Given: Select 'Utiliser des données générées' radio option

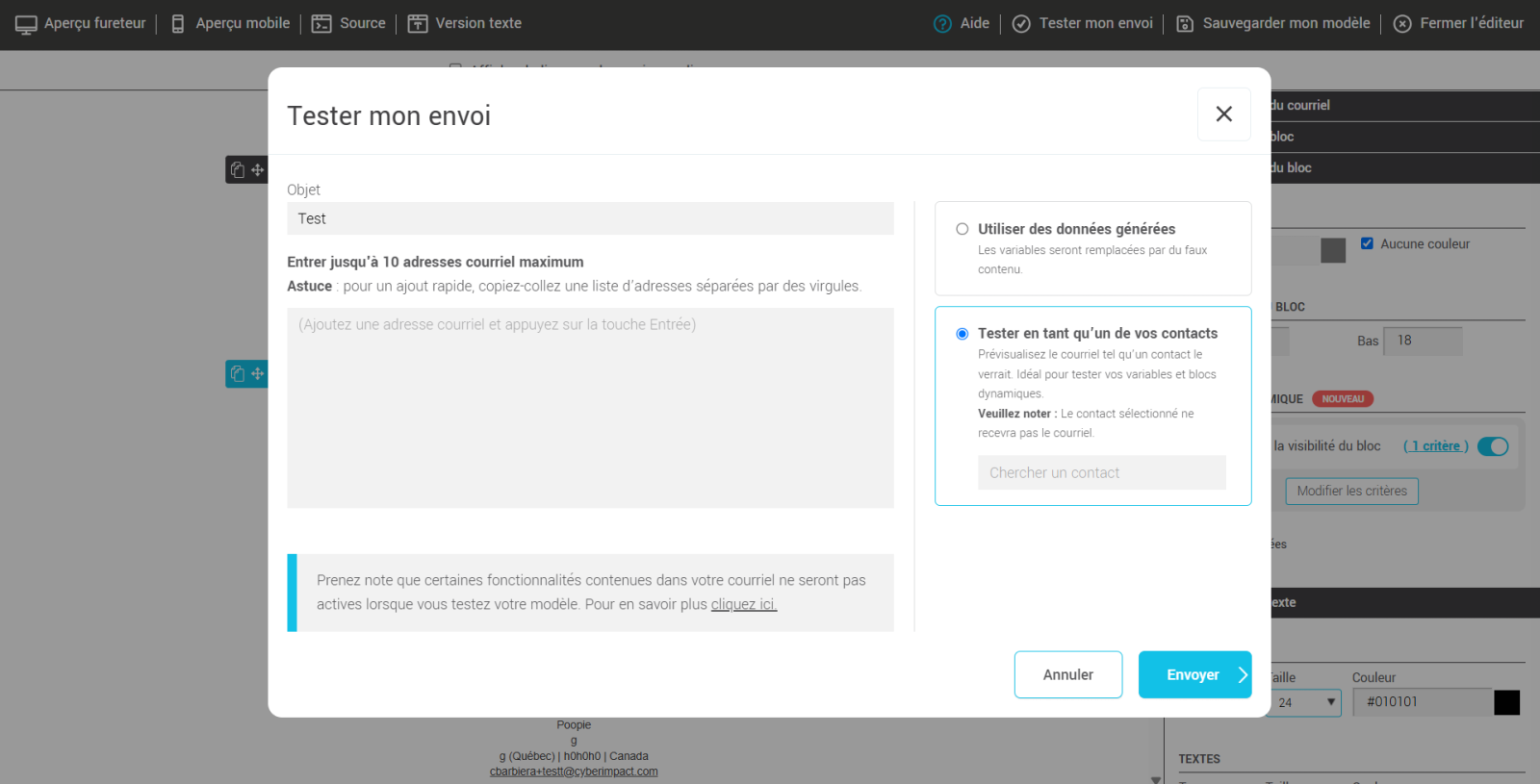Looking at the screenshot, I should 962,229.
